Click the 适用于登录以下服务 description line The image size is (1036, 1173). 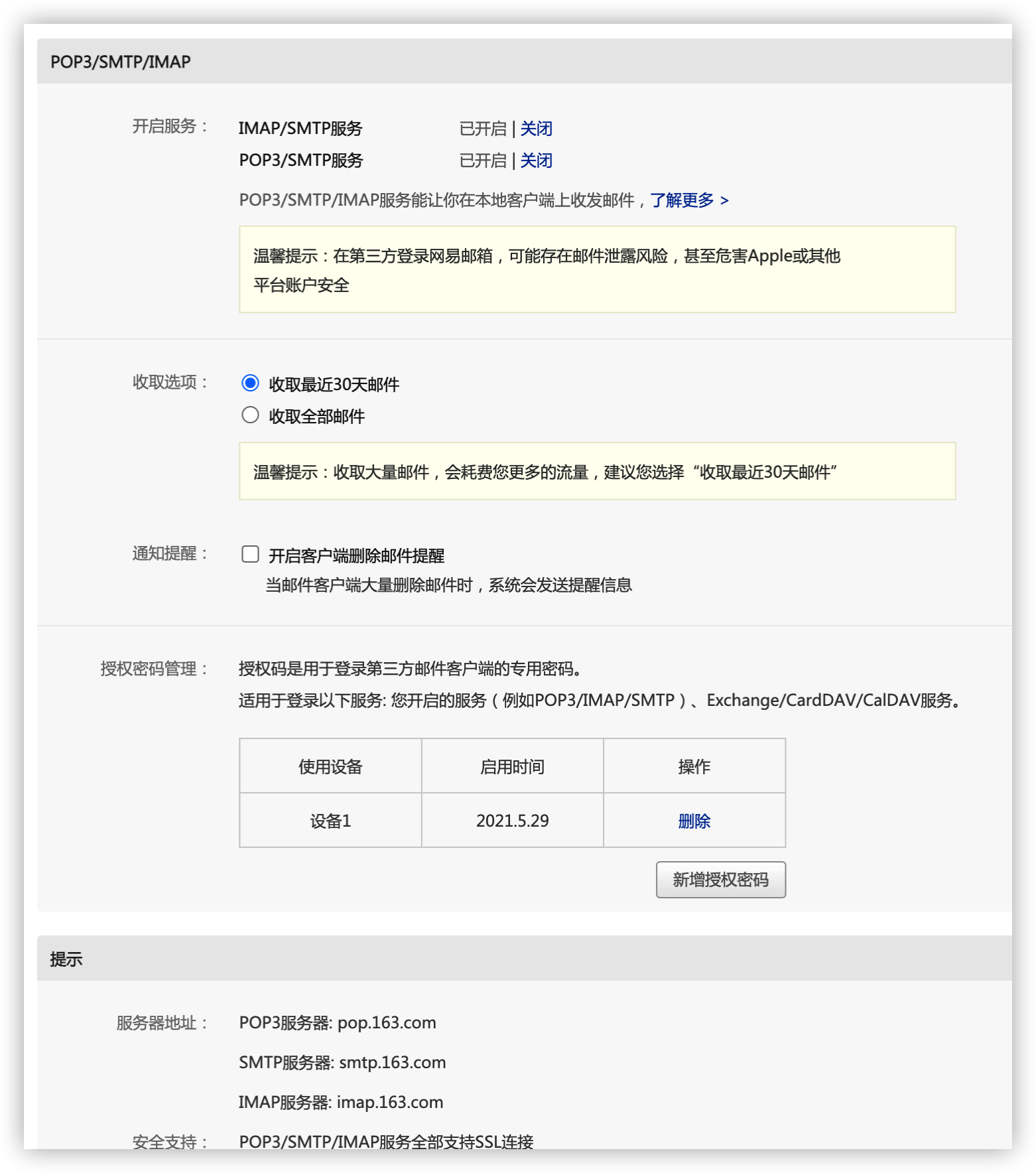click(x=600, y=700)
